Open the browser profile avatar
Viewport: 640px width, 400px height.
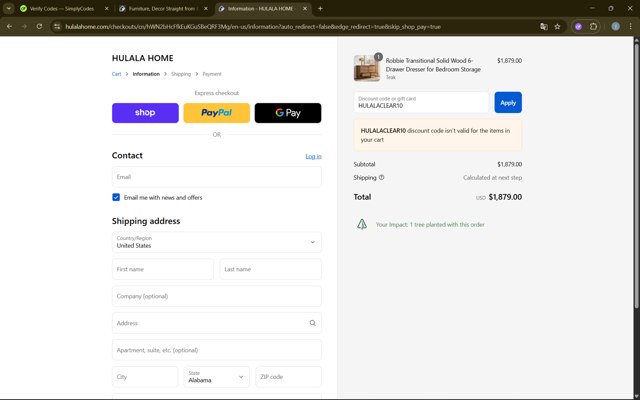click(x=616, y=27)
